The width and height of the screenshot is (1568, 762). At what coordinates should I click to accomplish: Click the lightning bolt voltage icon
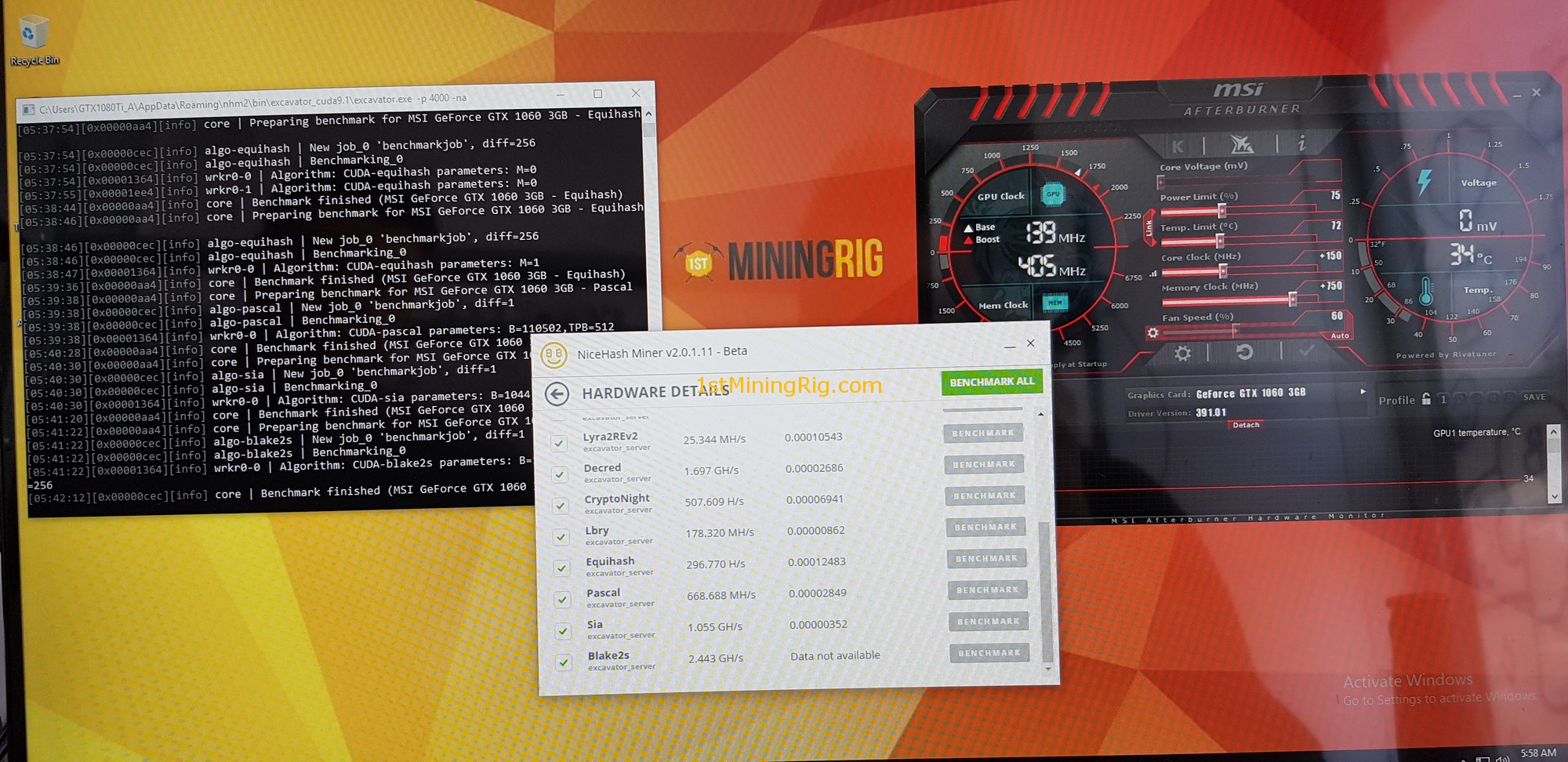pyautogui.click(x=1425, y=182)
